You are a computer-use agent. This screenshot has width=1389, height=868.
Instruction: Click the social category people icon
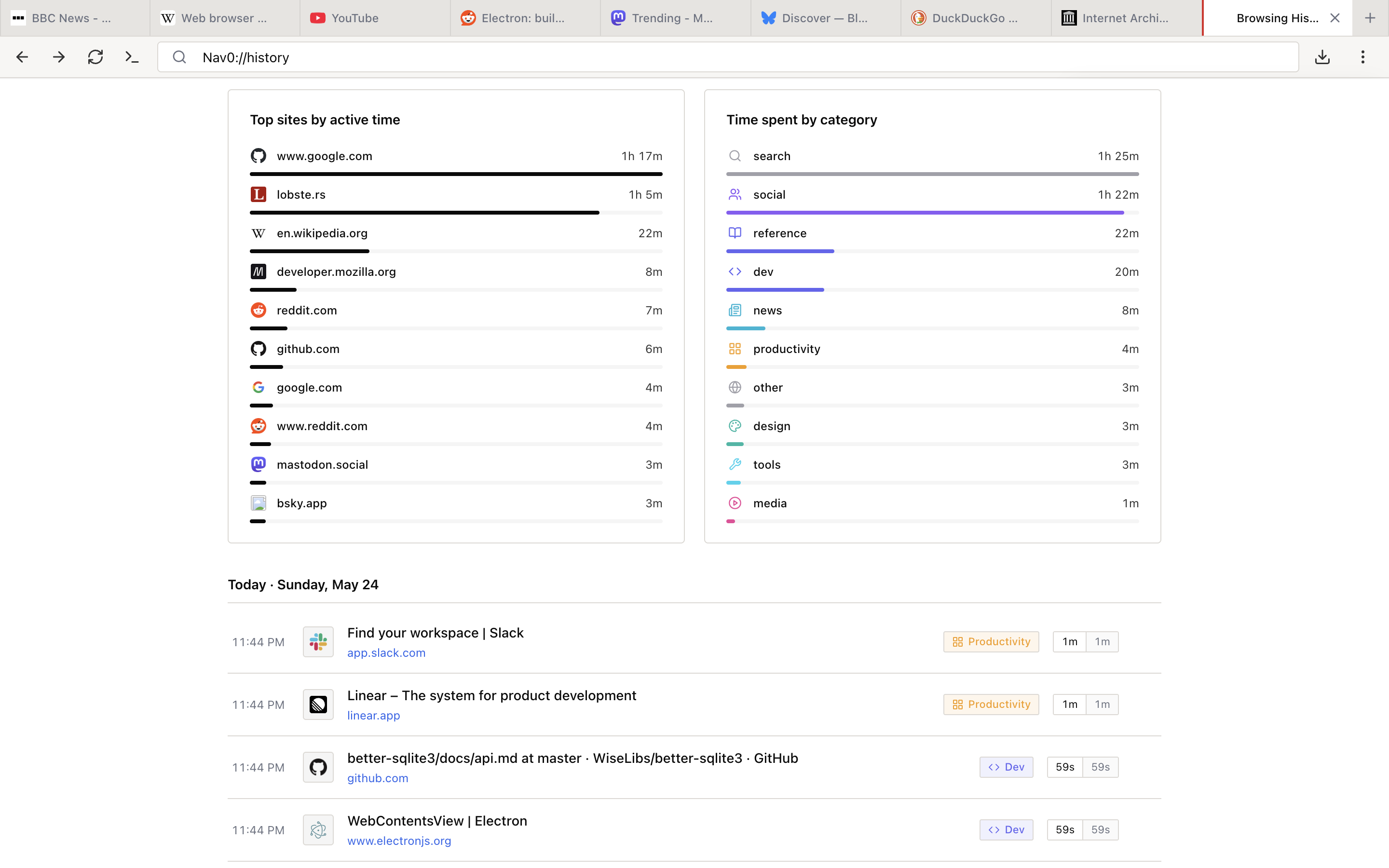point(735,195)
